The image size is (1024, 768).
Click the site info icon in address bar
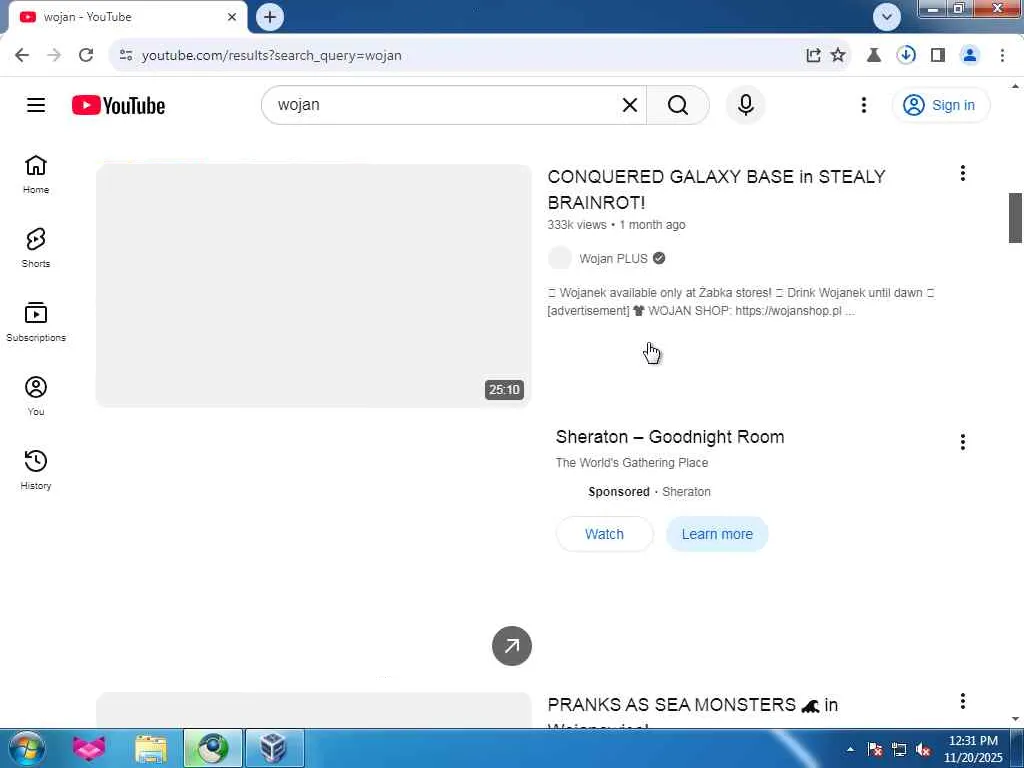coord(126,56)
